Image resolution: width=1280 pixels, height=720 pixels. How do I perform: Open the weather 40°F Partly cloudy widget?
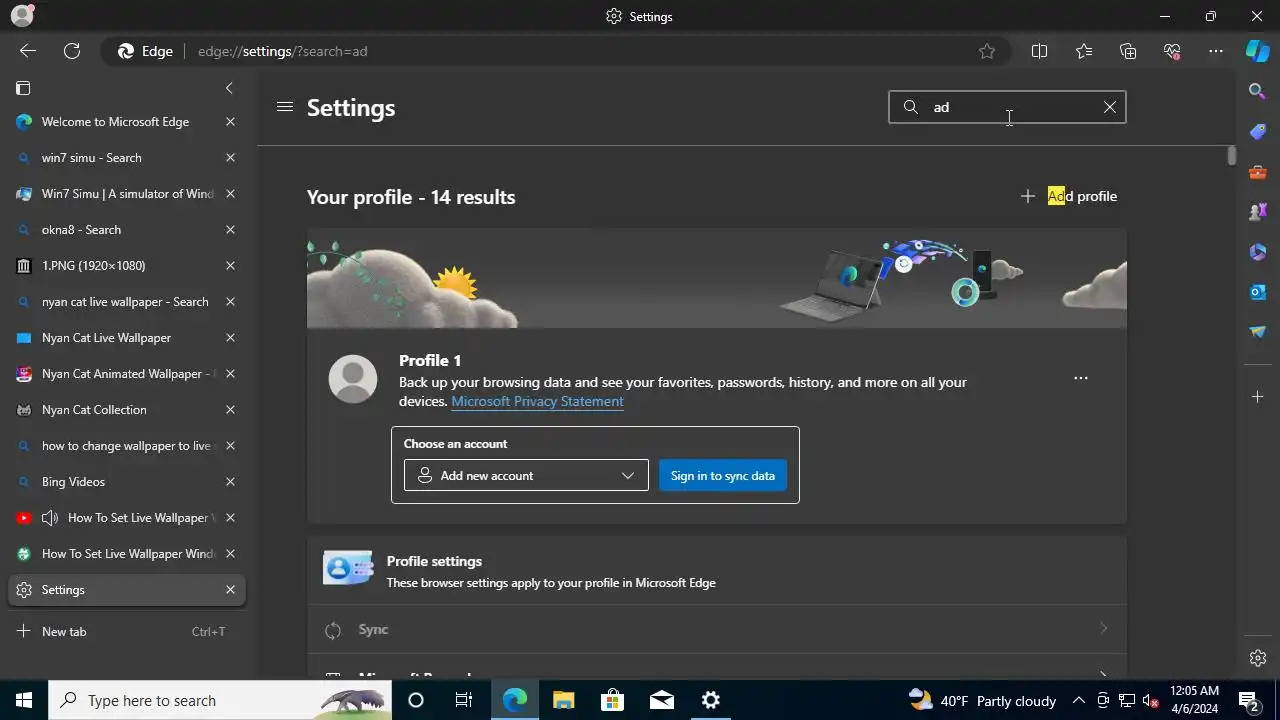983,700
